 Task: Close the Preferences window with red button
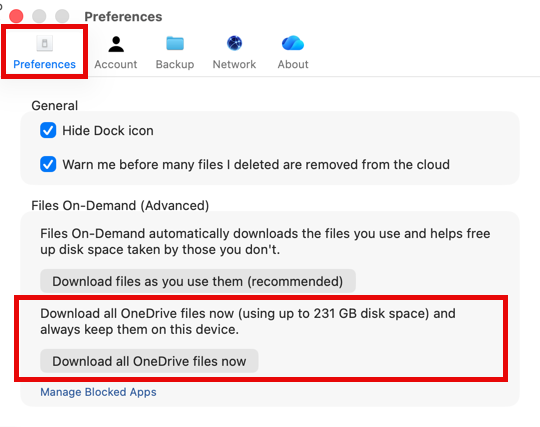(x=16, y=16)
